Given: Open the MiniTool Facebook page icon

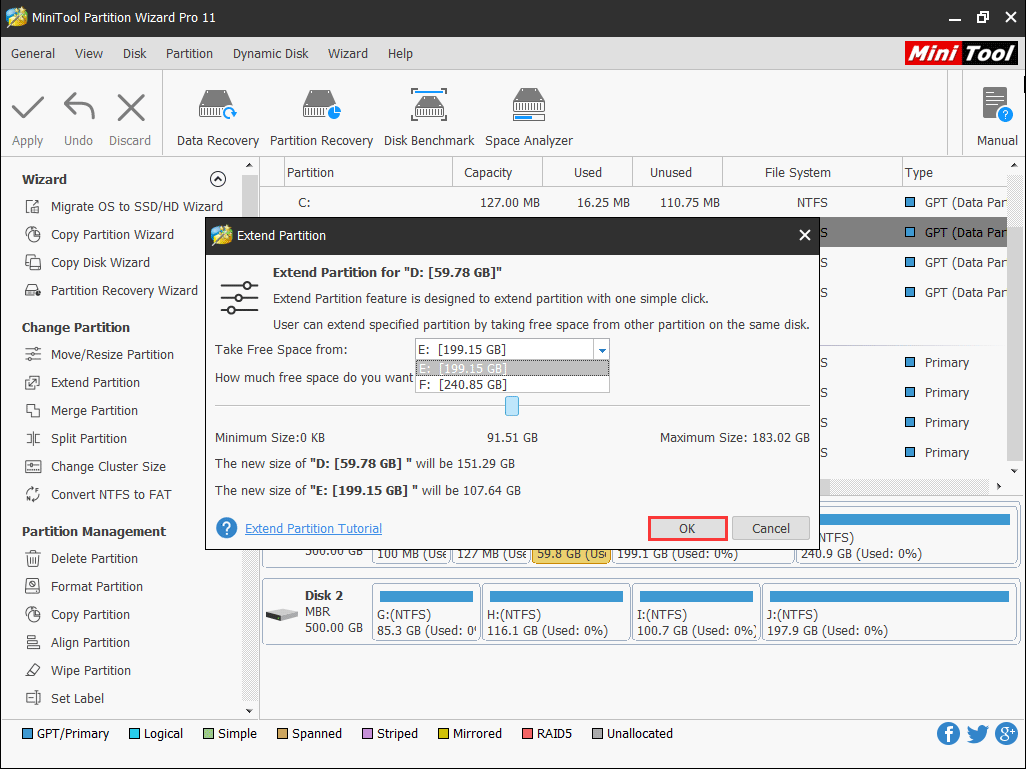Looking at the screenshot, I should (x=948, y=734).
